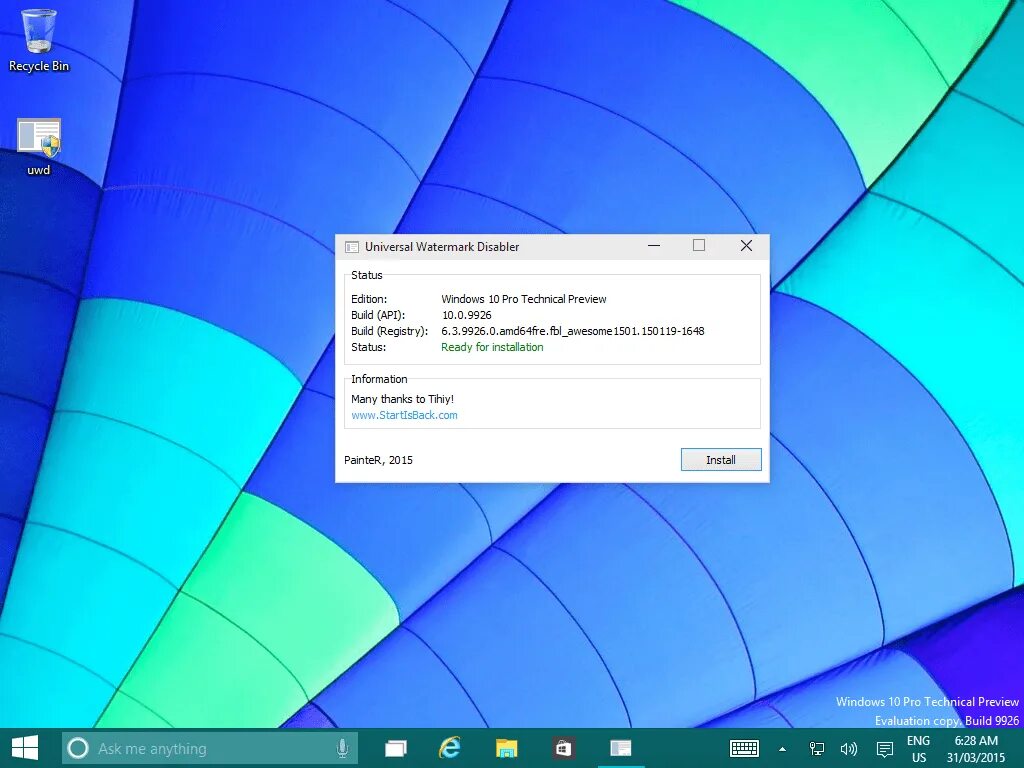Open the volume control tray icon
Screen dimensions: 1024x768
click(849, 749)
